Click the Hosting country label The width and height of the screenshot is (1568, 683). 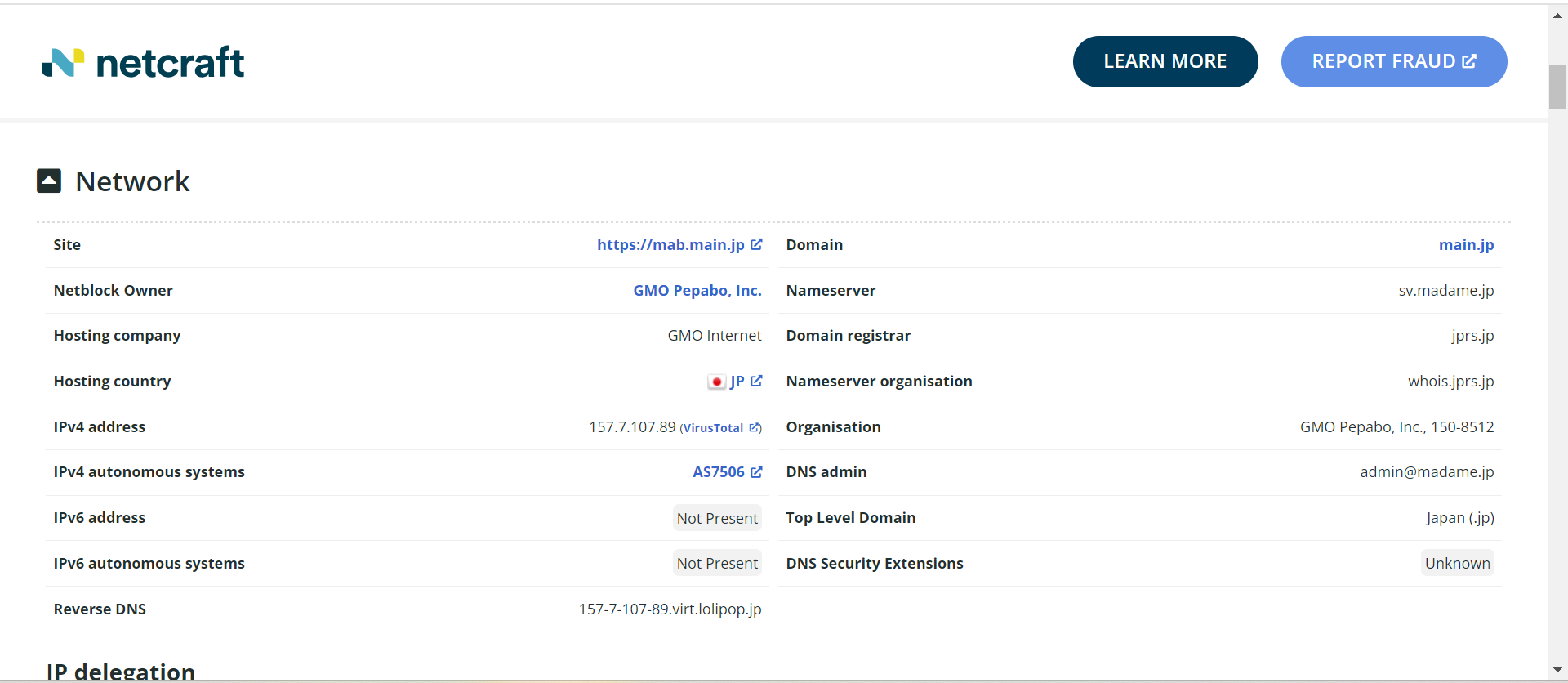pos(113,382)
